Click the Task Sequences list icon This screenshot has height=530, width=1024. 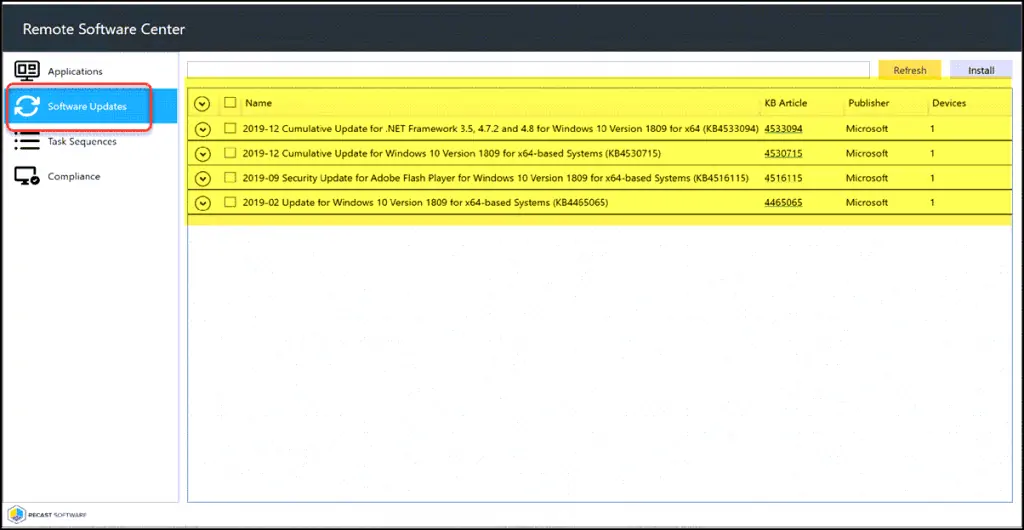point(27,141)
